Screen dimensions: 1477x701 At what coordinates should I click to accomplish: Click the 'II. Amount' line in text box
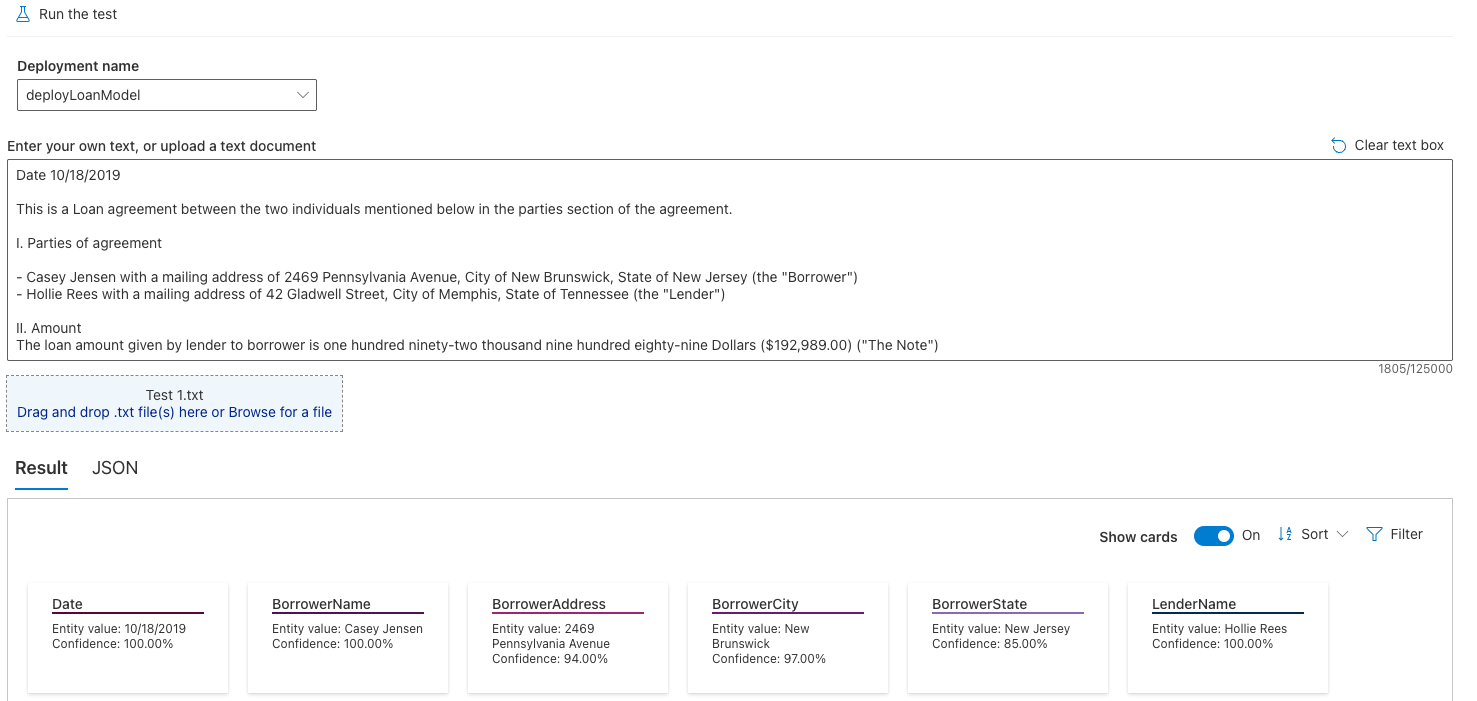[49, 328]
